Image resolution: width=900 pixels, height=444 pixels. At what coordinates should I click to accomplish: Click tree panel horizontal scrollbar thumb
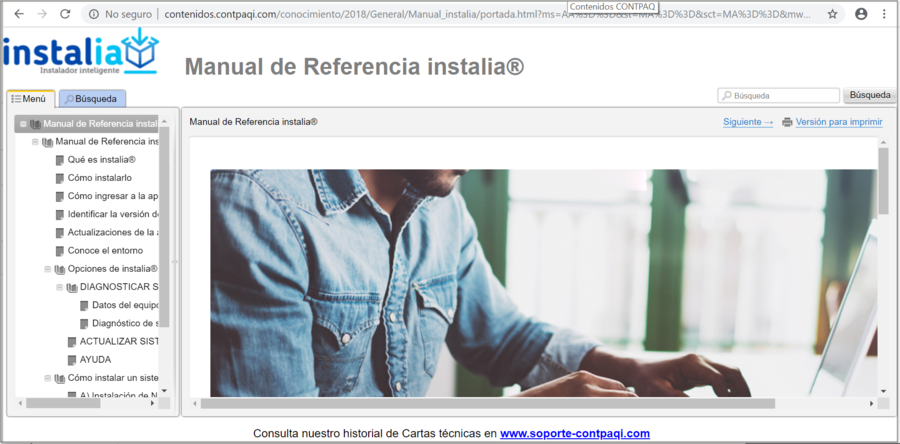tap(63, 403)
